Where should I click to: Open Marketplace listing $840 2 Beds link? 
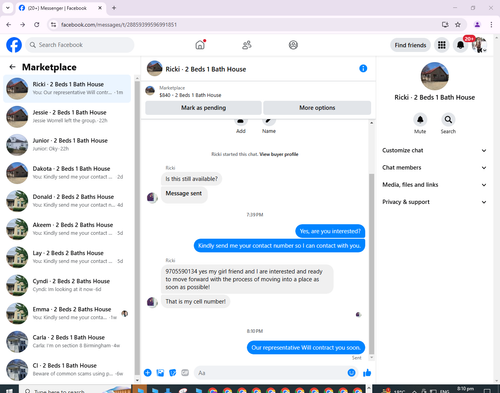pyautogui.click(x=190, y=95)
